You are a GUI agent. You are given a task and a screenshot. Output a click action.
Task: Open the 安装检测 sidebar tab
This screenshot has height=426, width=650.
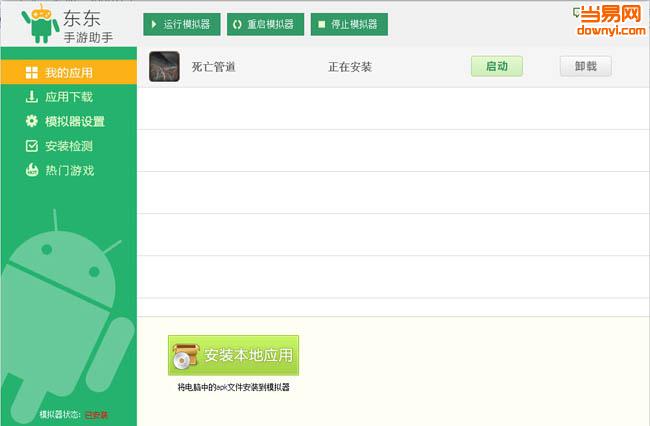tap(69, 146)
